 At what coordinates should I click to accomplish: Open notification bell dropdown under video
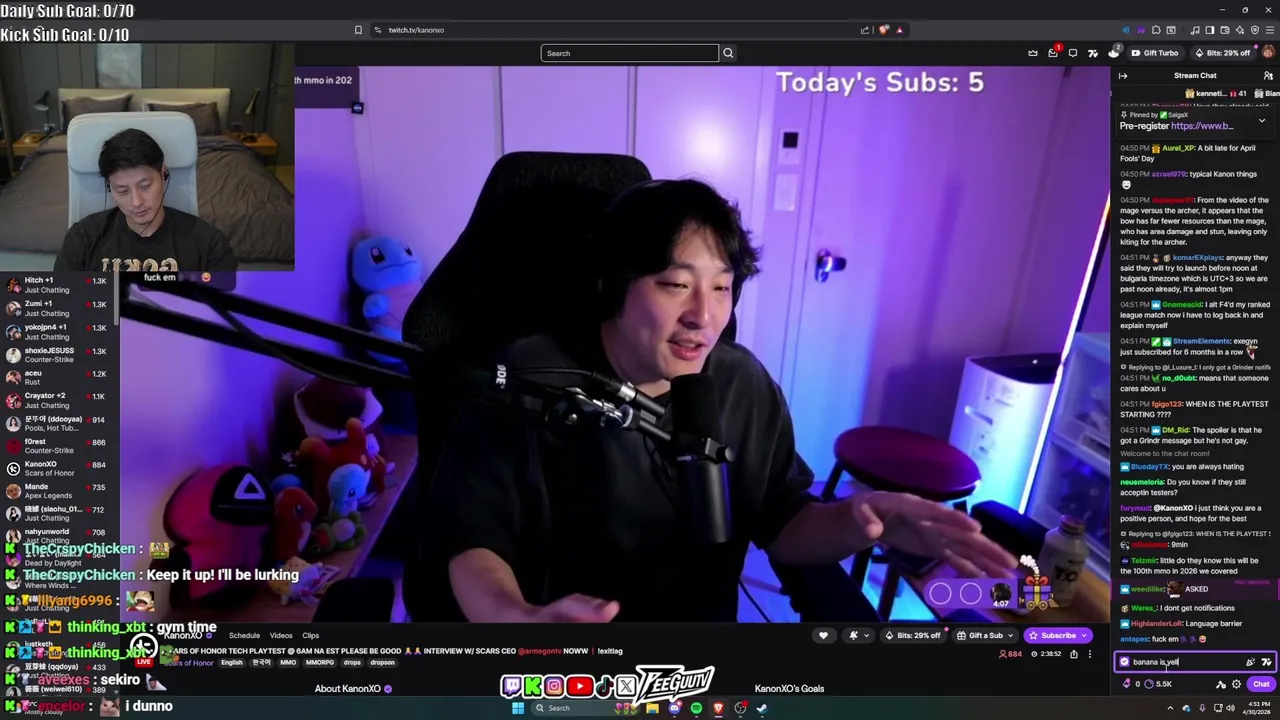tap(858, 635)
